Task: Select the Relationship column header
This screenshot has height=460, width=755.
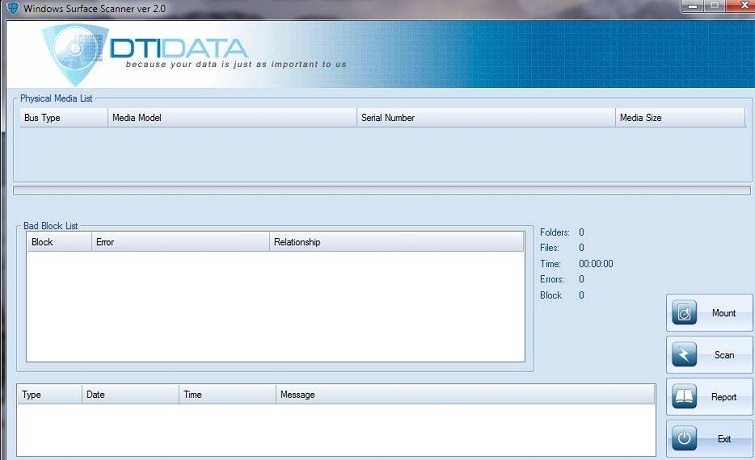Action: [396, 242]
